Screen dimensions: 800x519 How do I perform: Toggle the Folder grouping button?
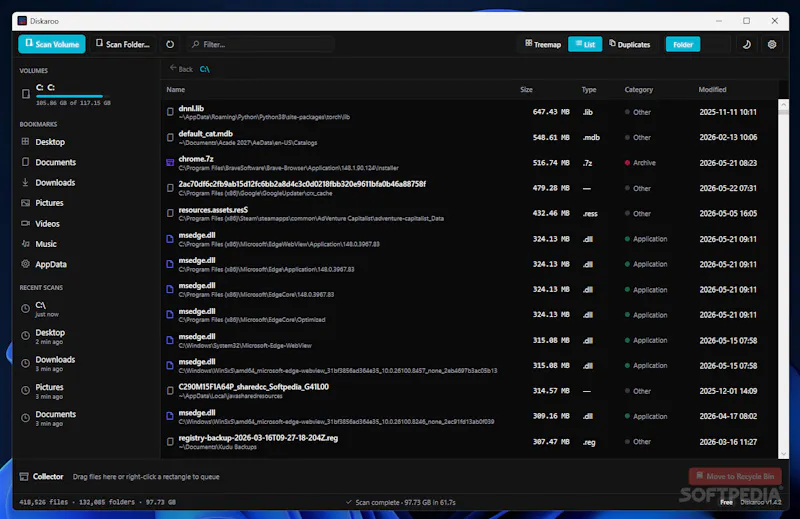[683, 44]
